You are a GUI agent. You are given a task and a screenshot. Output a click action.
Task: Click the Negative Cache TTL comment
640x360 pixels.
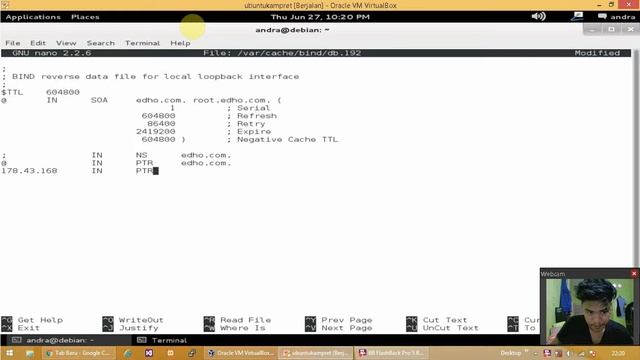pyautogui.click(x=287, y=139)
